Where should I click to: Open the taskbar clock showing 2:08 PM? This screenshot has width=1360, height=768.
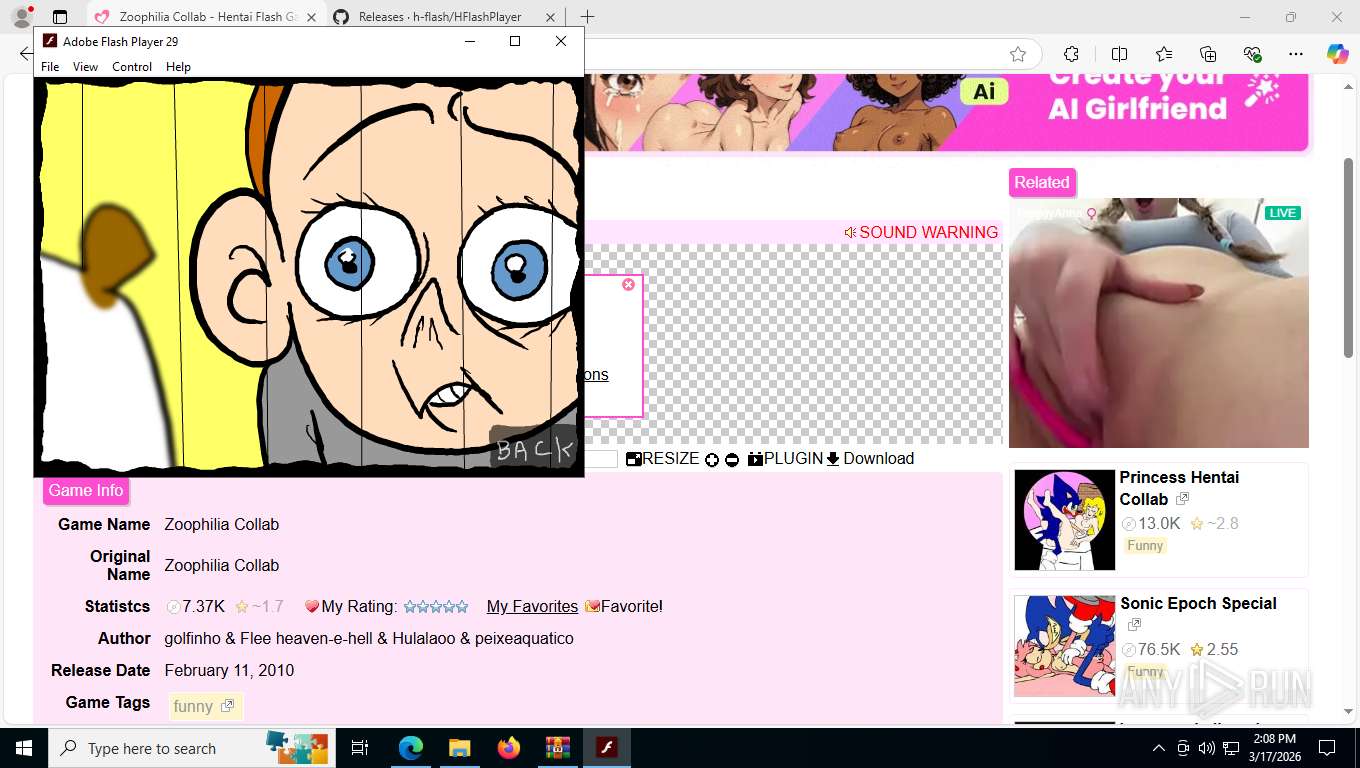point(1274,748)
